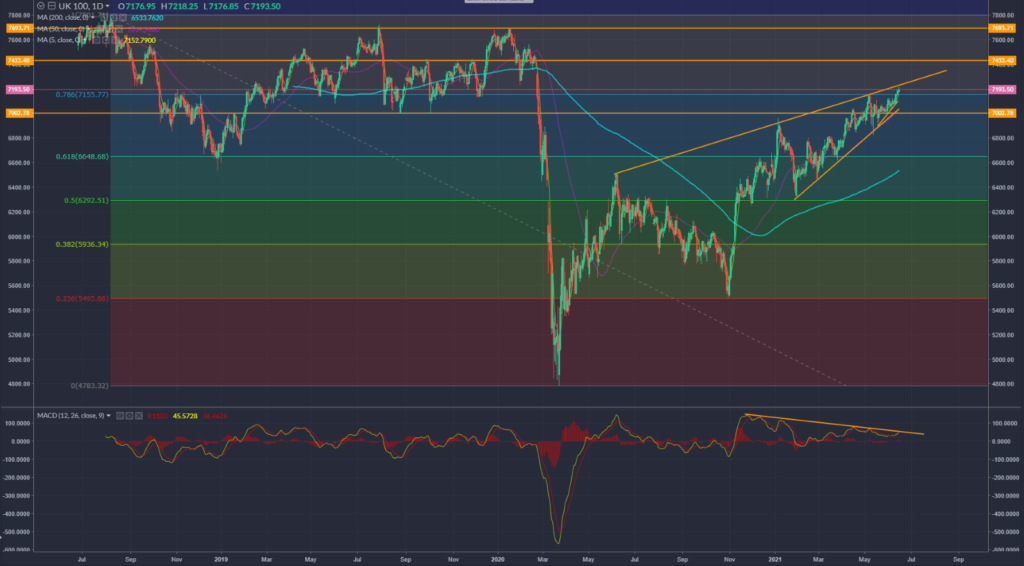Viewport: 1024px width, 566px height.
Task: Expand the MACD (12, 26, close, 9) dropdown arrow
Action: [111, 414]
